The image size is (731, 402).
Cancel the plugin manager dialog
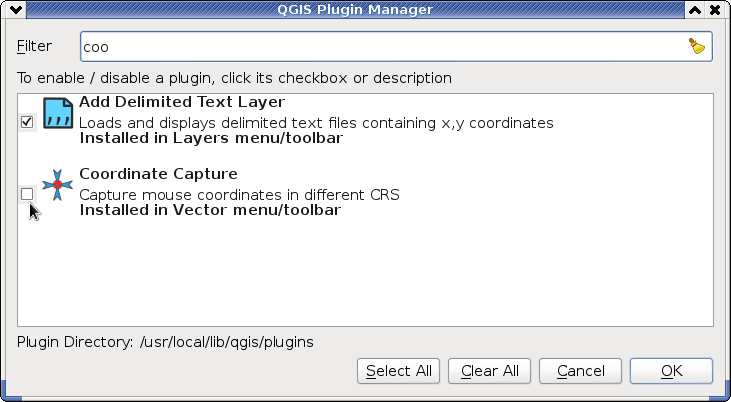coord(580,371)
